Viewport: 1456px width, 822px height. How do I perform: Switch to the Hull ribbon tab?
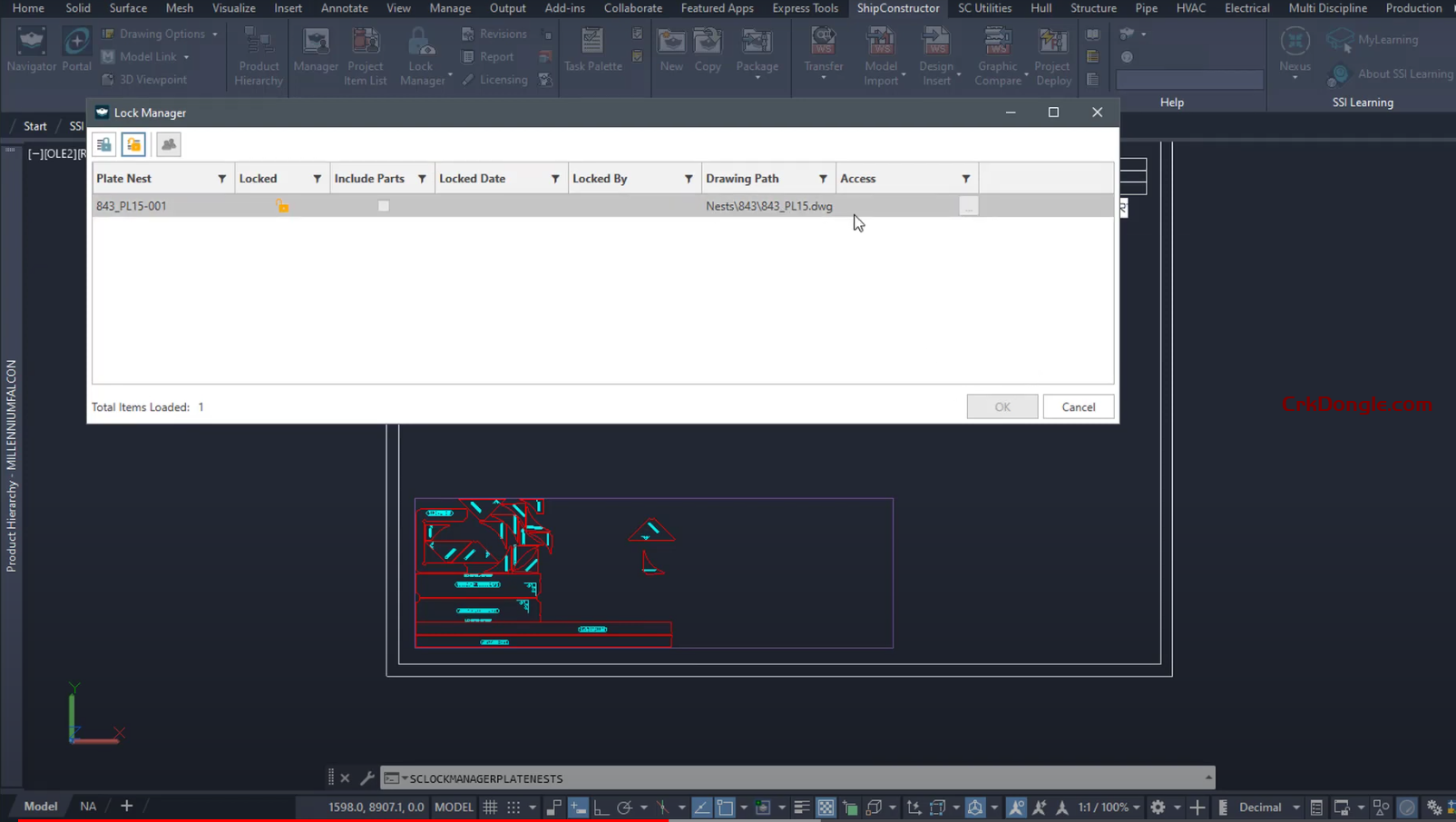pos(1041,8)
